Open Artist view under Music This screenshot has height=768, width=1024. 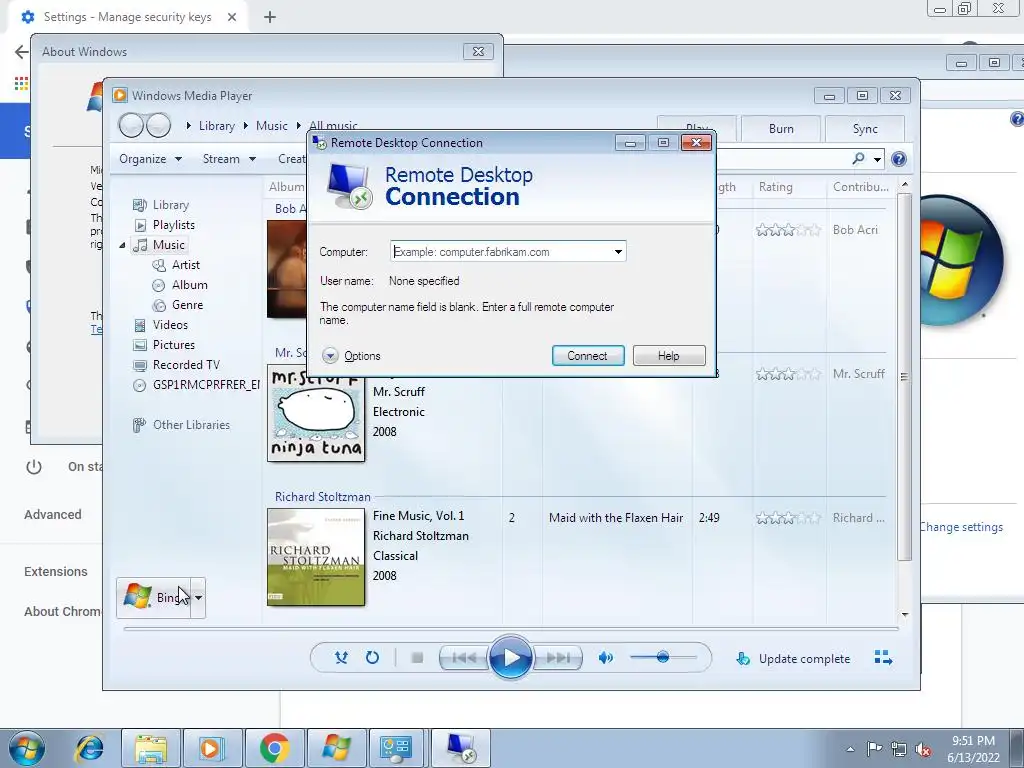176,264
